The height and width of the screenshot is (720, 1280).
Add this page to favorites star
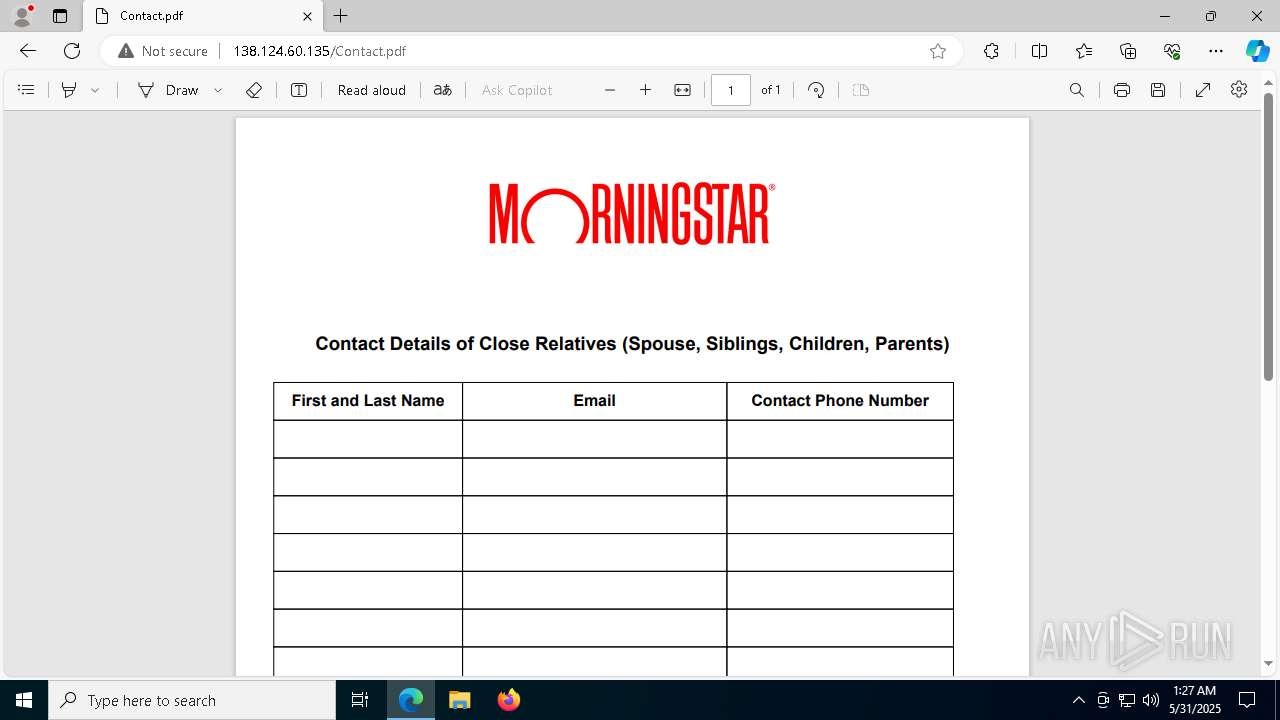[x=938, y=51]
